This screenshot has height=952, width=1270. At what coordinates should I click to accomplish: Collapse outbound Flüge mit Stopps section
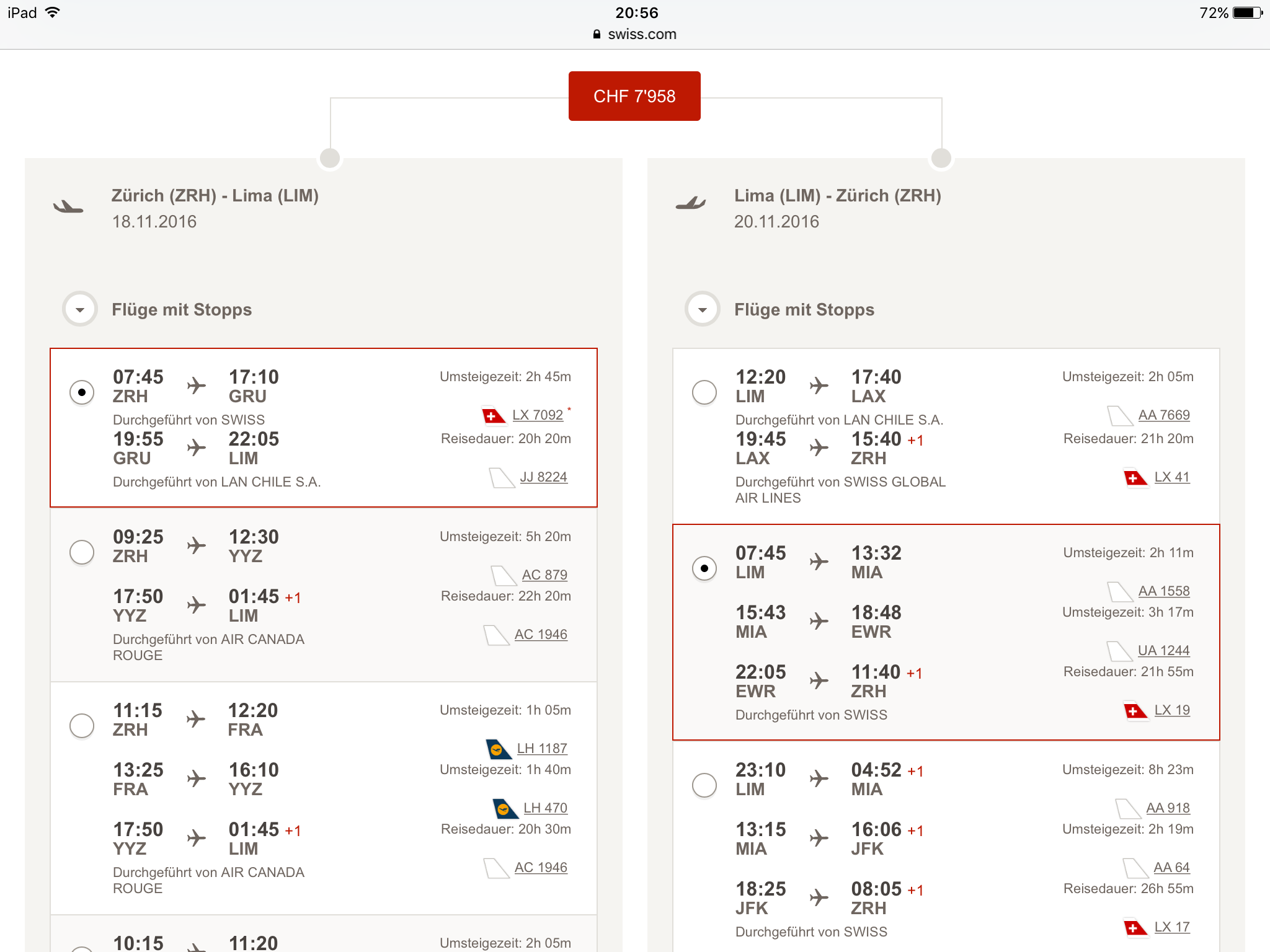tap(80, 309)
